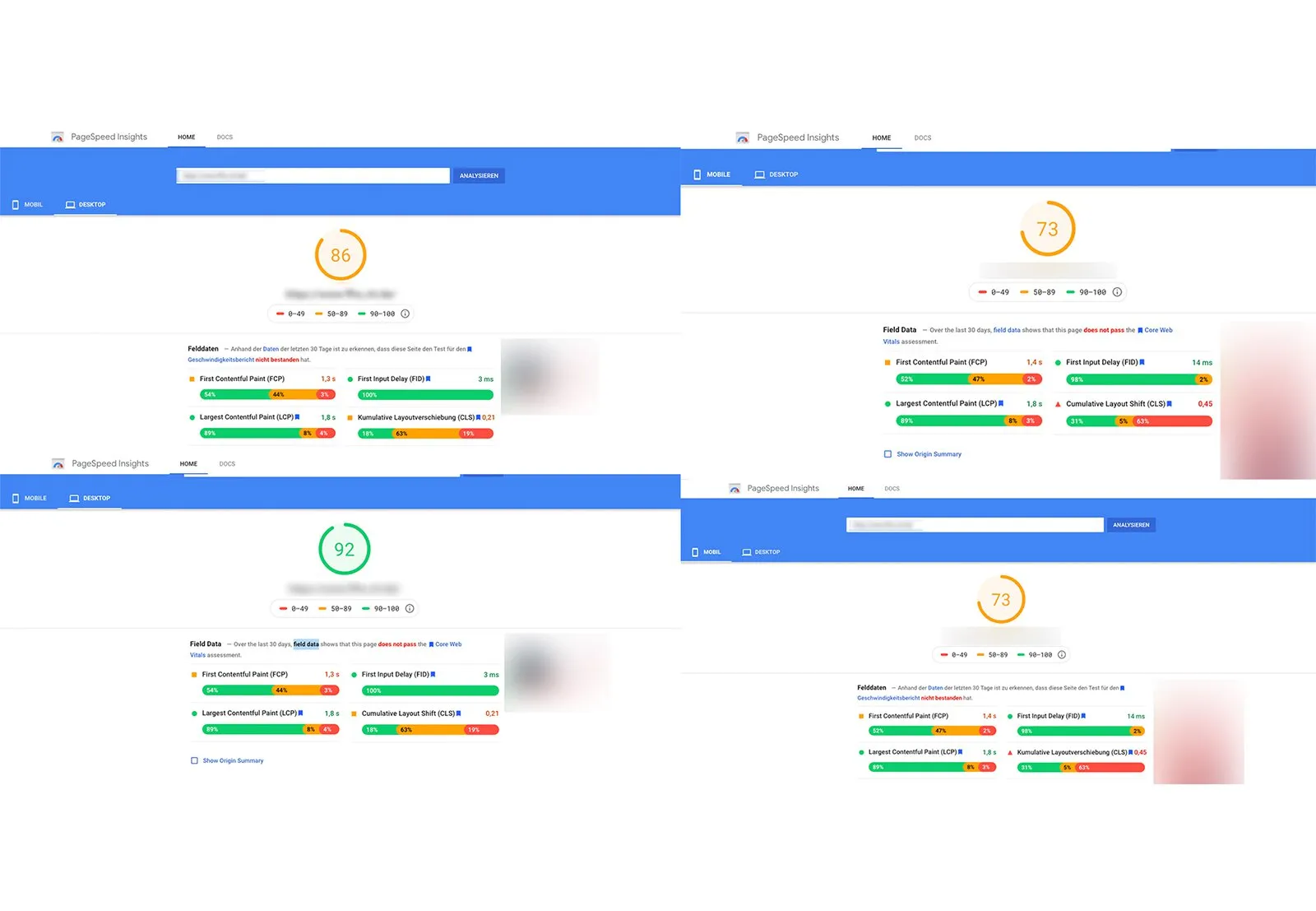Screen dimensions: 1316x911
Task: Click bookmark icon after First Input Delay (FID) 14 ms English row
Action: click(x=1142, y=362)
